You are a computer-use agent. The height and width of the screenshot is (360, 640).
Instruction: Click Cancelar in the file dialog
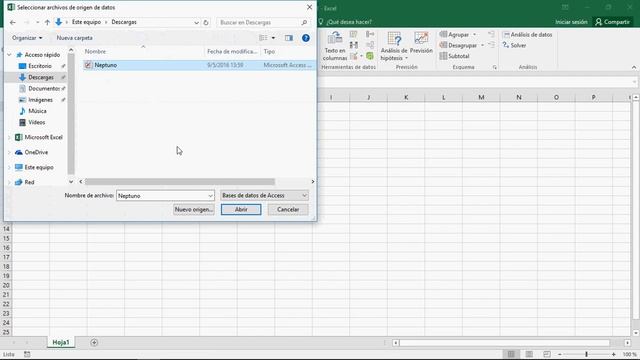coord(288,209)
